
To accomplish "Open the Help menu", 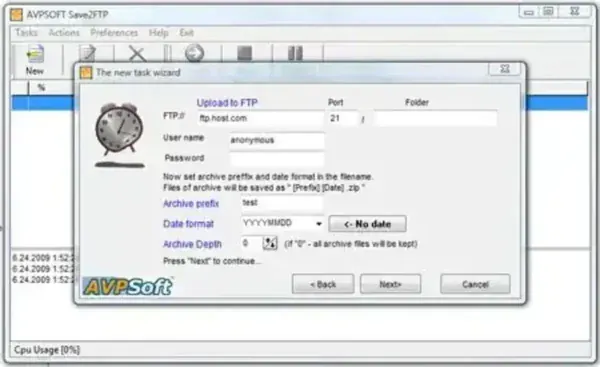I will (x=159, y=33).
